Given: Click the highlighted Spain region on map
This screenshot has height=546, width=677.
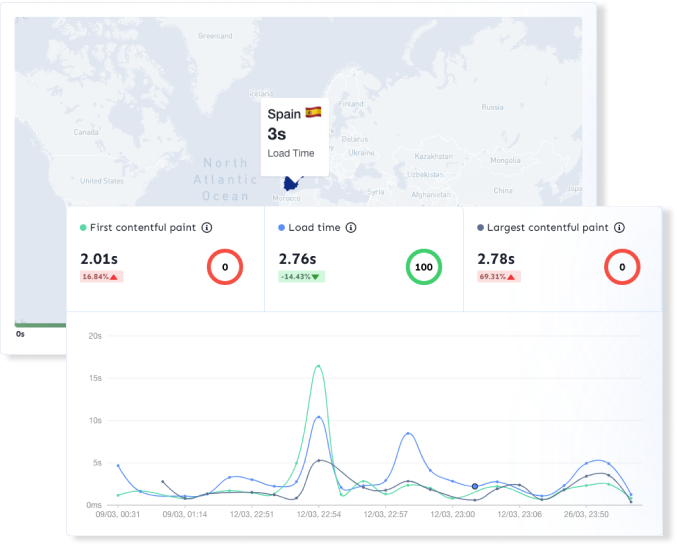Looking at the screenshot, I should pyautogui.click(x=292, y=185).
